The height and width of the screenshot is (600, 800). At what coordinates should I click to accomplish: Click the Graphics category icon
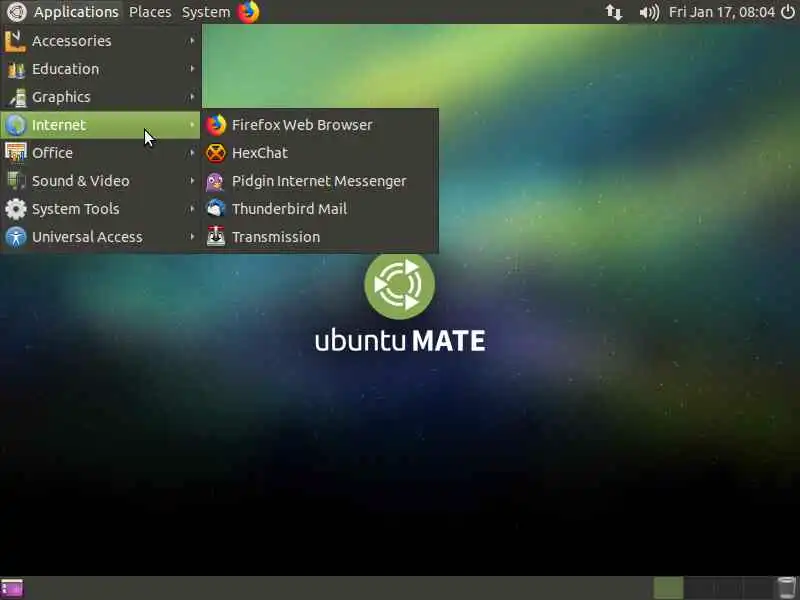16,97
